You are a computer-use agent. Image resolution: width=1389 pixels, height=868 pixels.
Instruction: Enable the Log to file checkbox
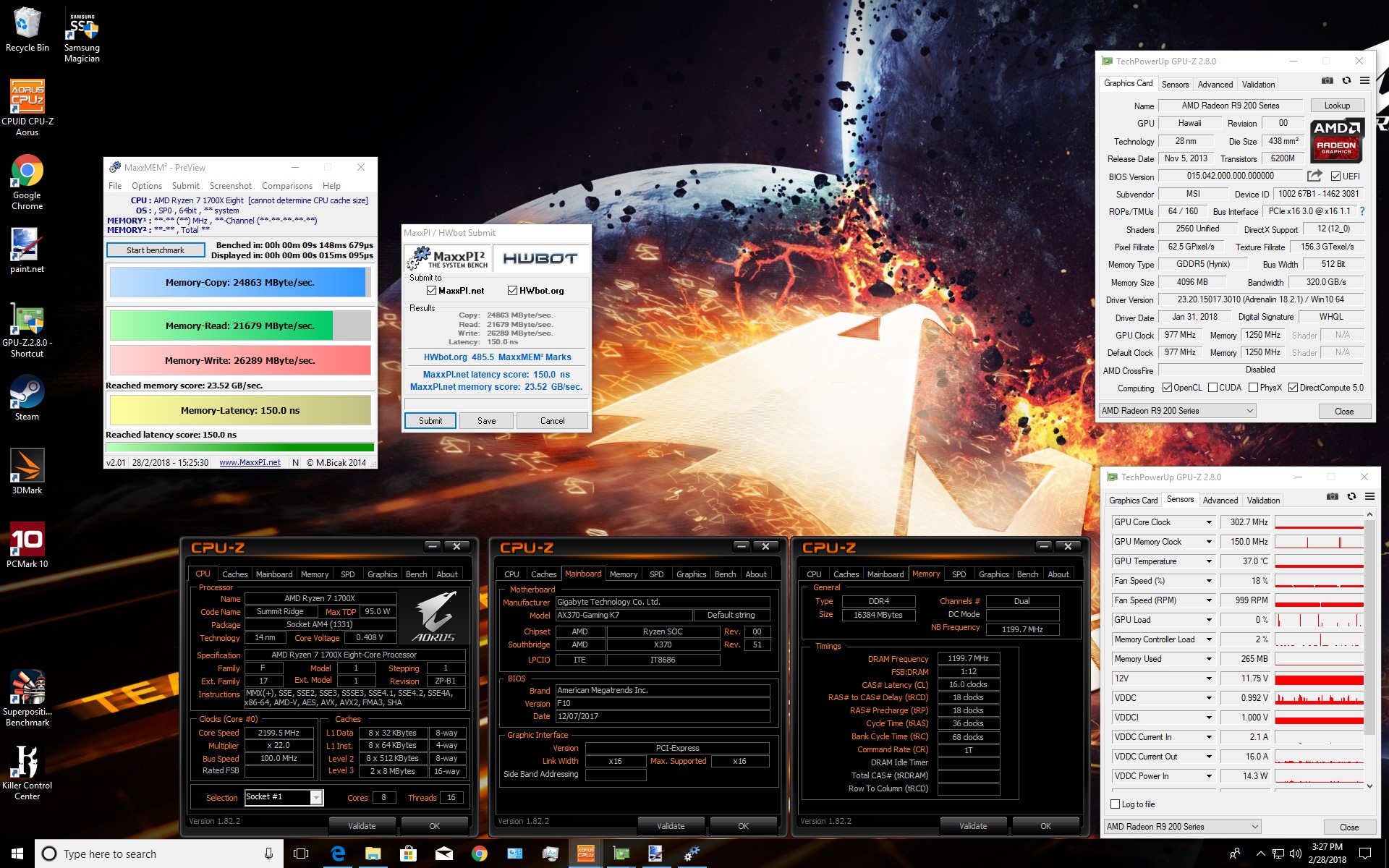pyautogui.click(x=1115, y=804)
